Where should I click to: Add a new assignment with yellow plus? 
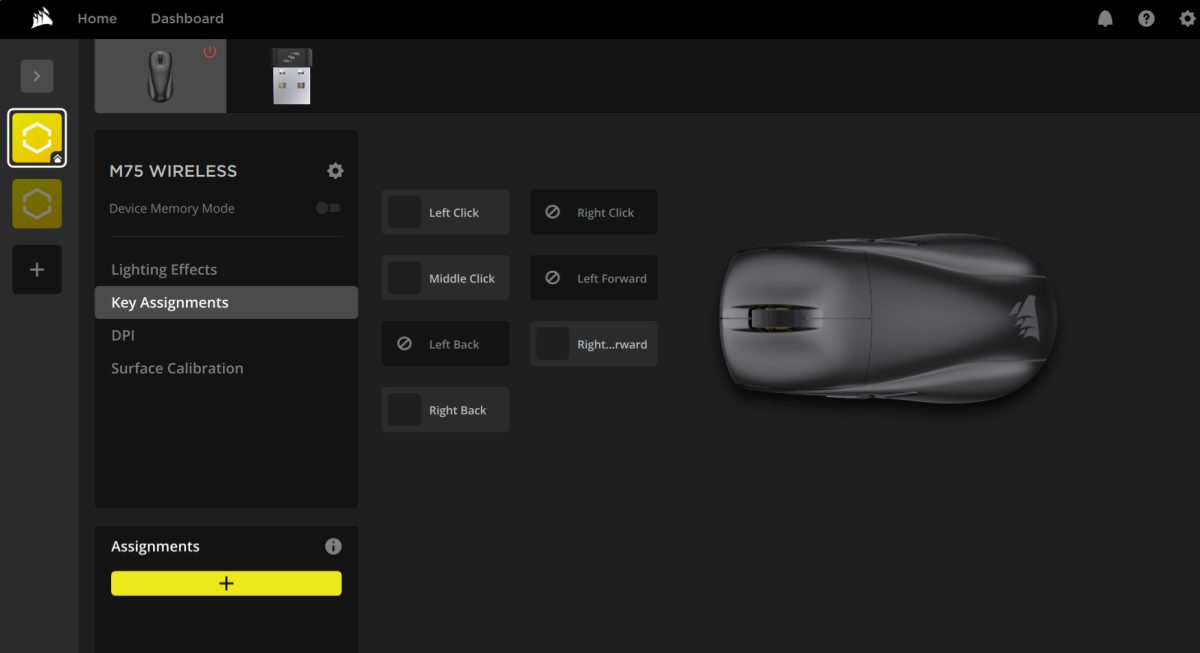pos(226,583)
